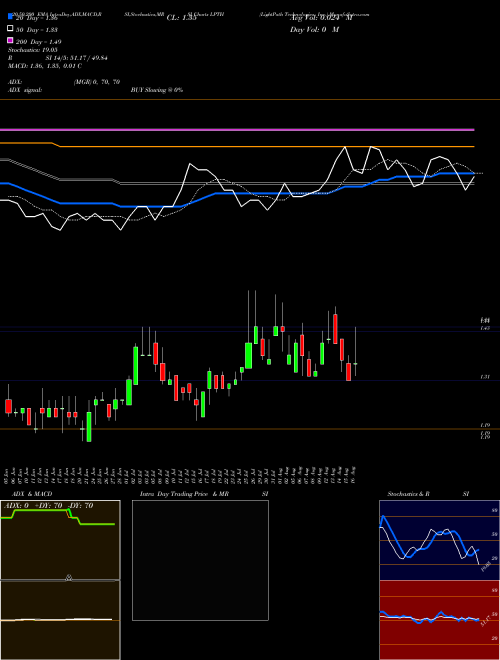Click the 'ADX: 0 +DY: 70 -DY: 70' readout

[x=48, y=506]
